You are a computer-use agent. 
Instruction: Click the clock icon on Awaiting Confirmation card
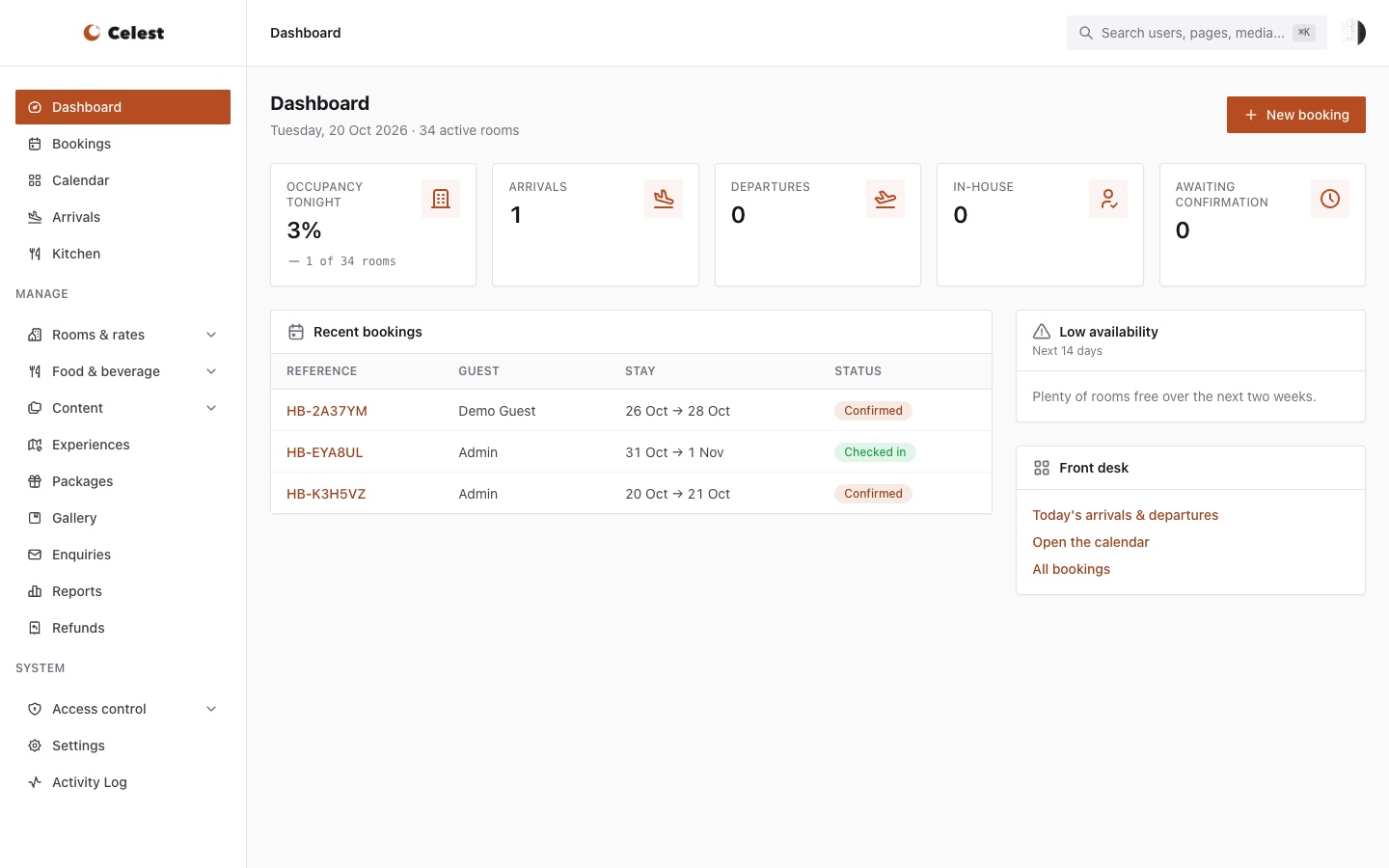1330,199
